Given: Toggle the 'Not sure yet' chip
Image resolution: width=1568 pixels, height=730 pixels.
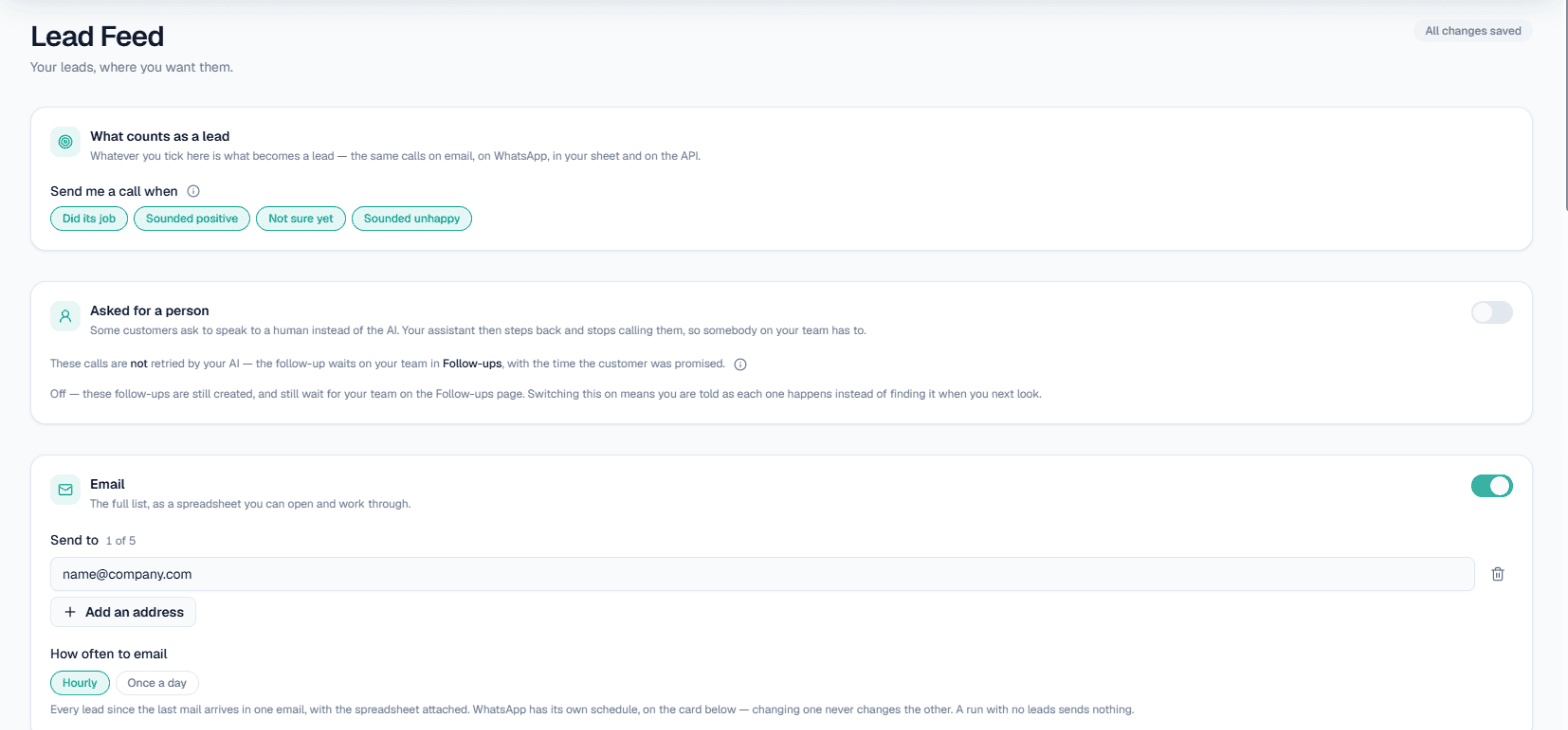Looking at the screenshot, I should pyautogui.click(x=301, y=219).
